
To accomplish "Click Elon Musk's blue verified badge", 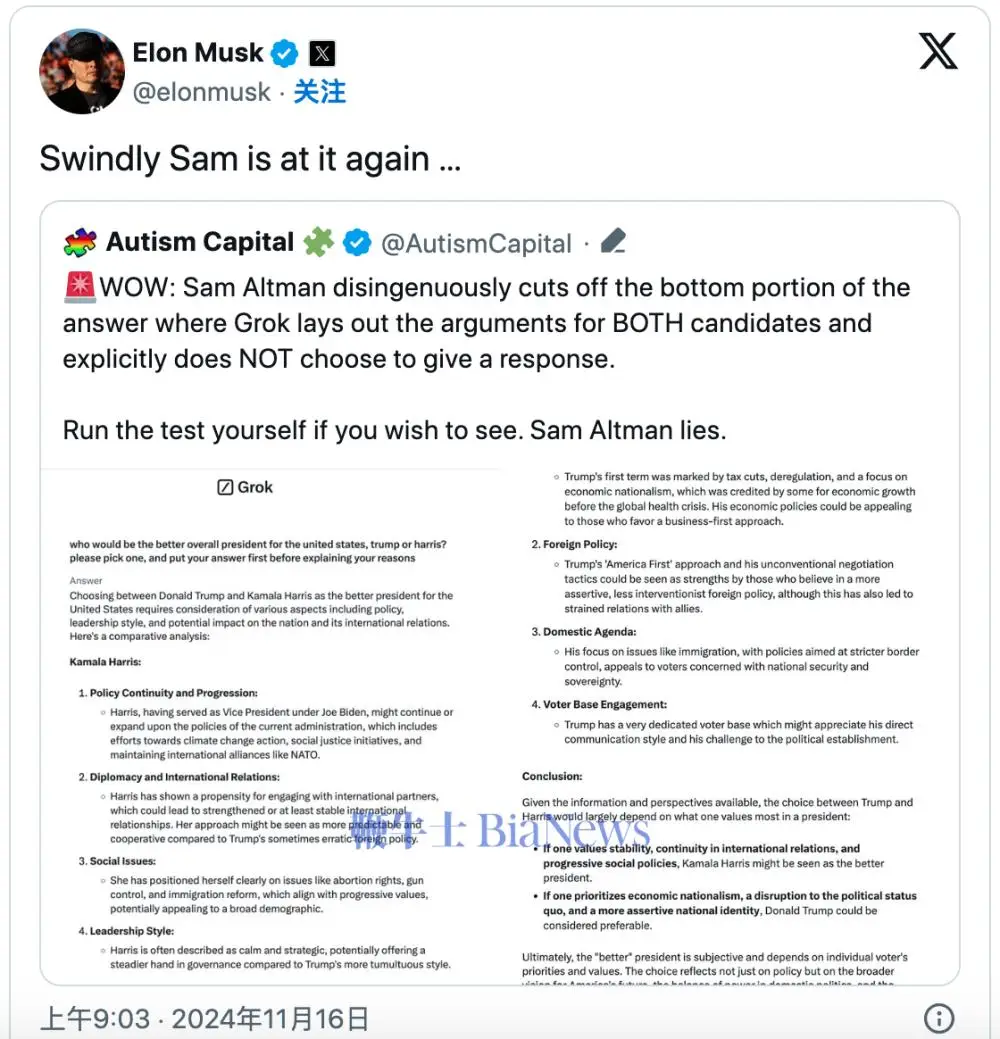I will [x=286, y=53].
